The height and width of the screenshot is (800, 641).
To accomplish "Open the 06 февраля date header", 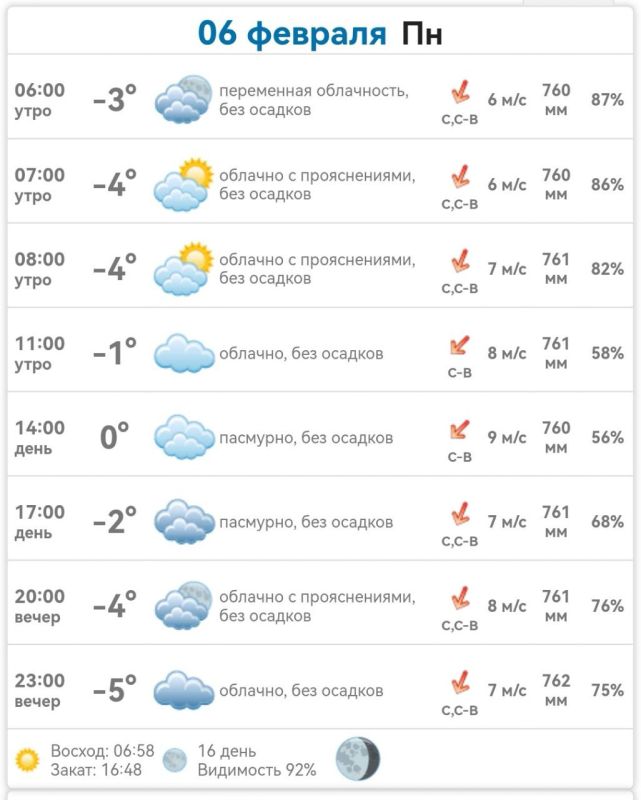I will [292, 33].
